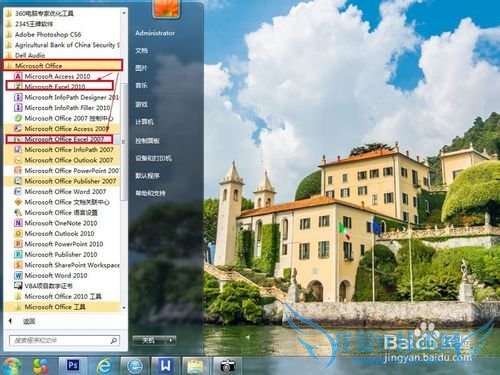
Task: Open Microsoft Office 语言设置 icon
Action: [18, 213]
